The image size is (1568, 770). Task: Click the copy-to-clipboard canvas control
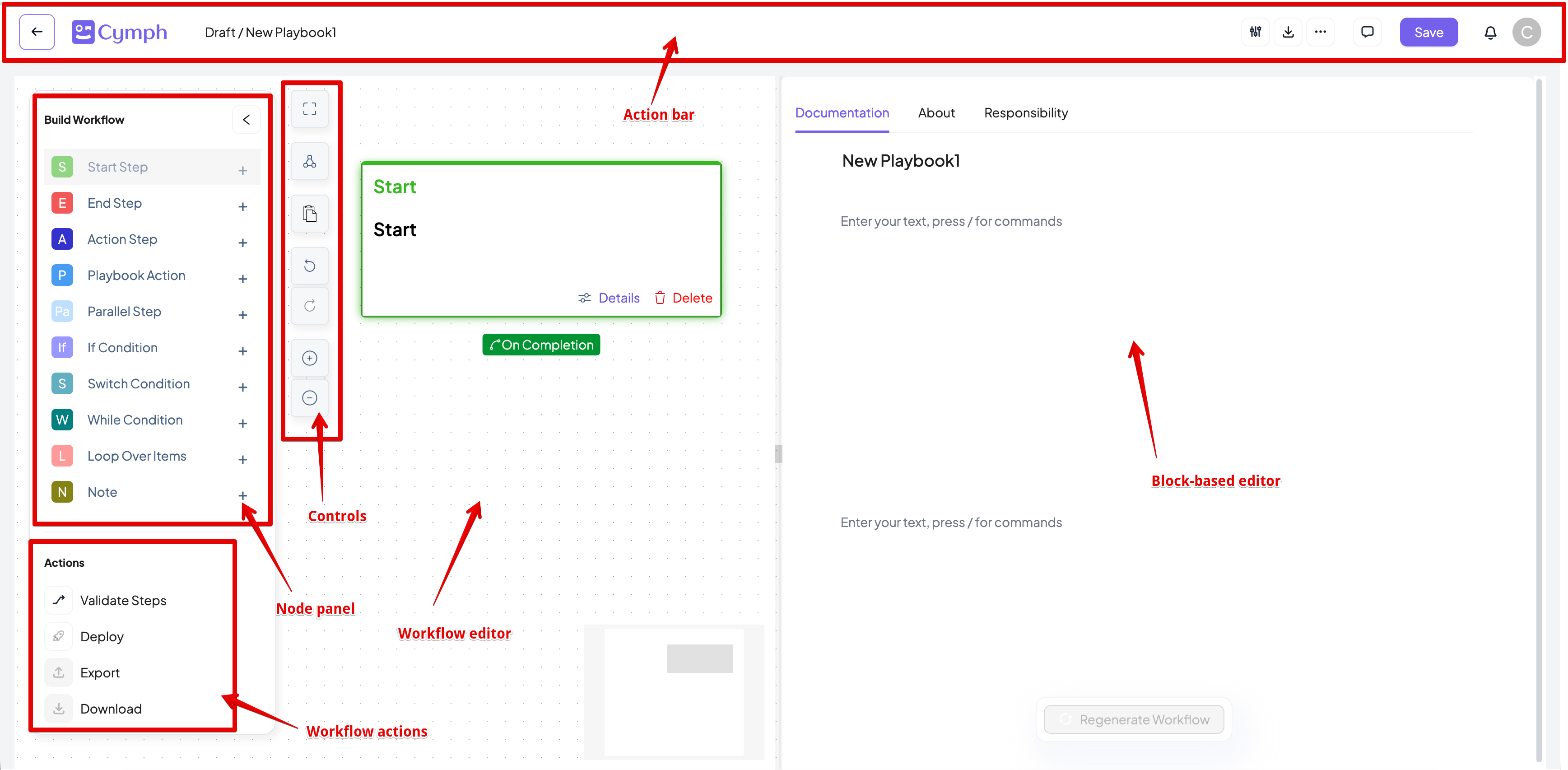pos(309,213)
